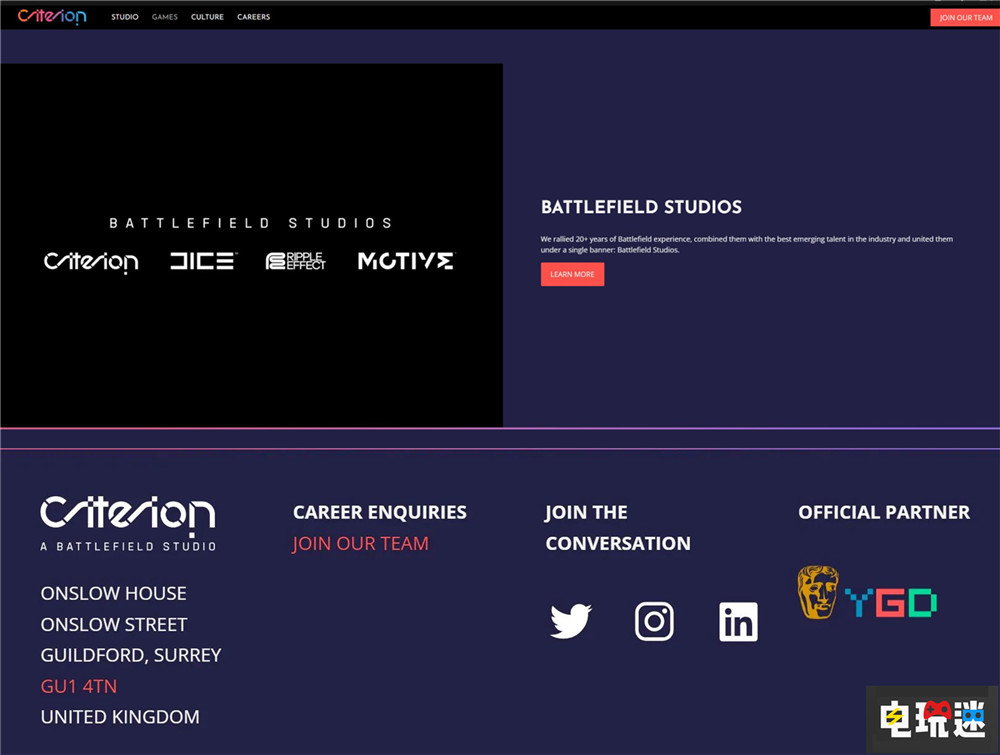Click the pixelated YGD partner logo
1000x755 pixels.
pos(890,602)
